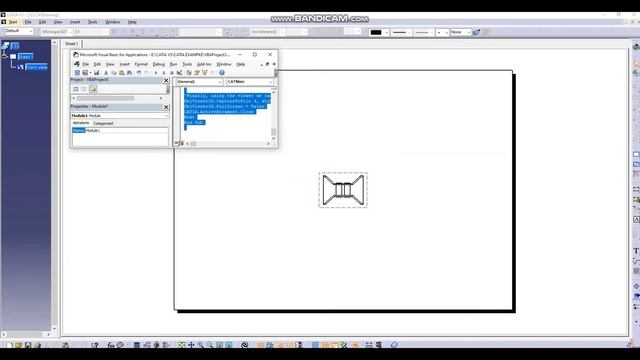The width and height of the screenshot is (640, 360).
Task: Click the Undo arrow in VBA toolbar
Action: coord(139,73)
